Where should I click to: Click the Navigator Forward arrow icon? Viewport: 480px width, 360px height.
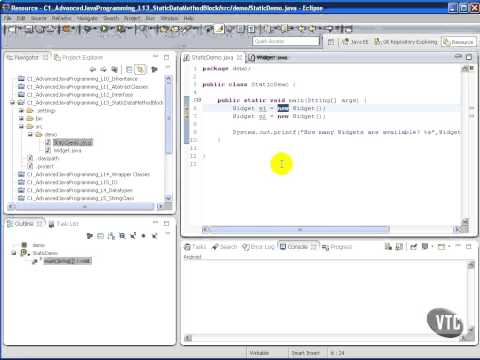coord(103,69)
